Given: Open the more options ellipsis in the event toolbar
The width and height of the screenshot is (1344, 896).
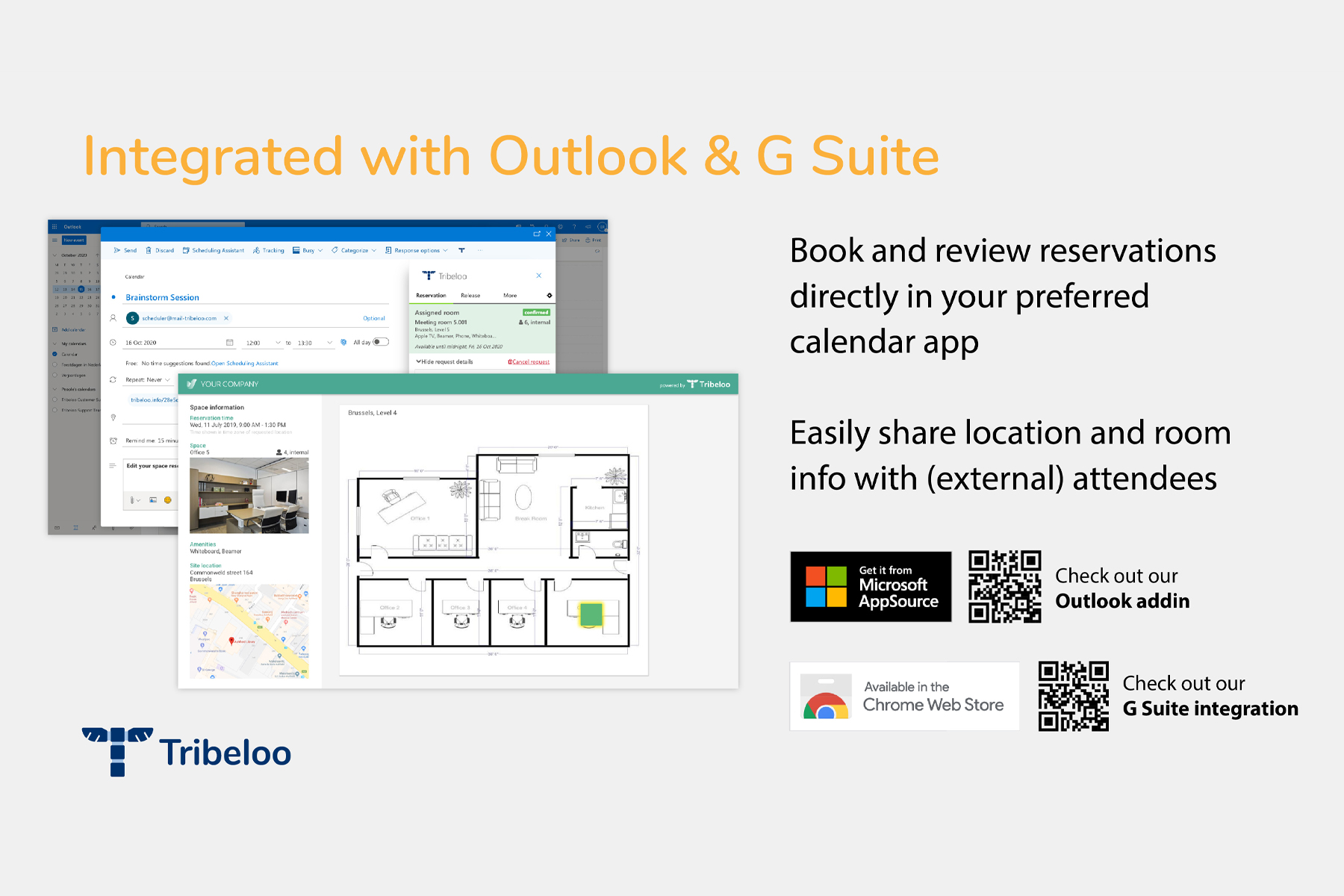Looking at the screenshot, I should point(480,251).
